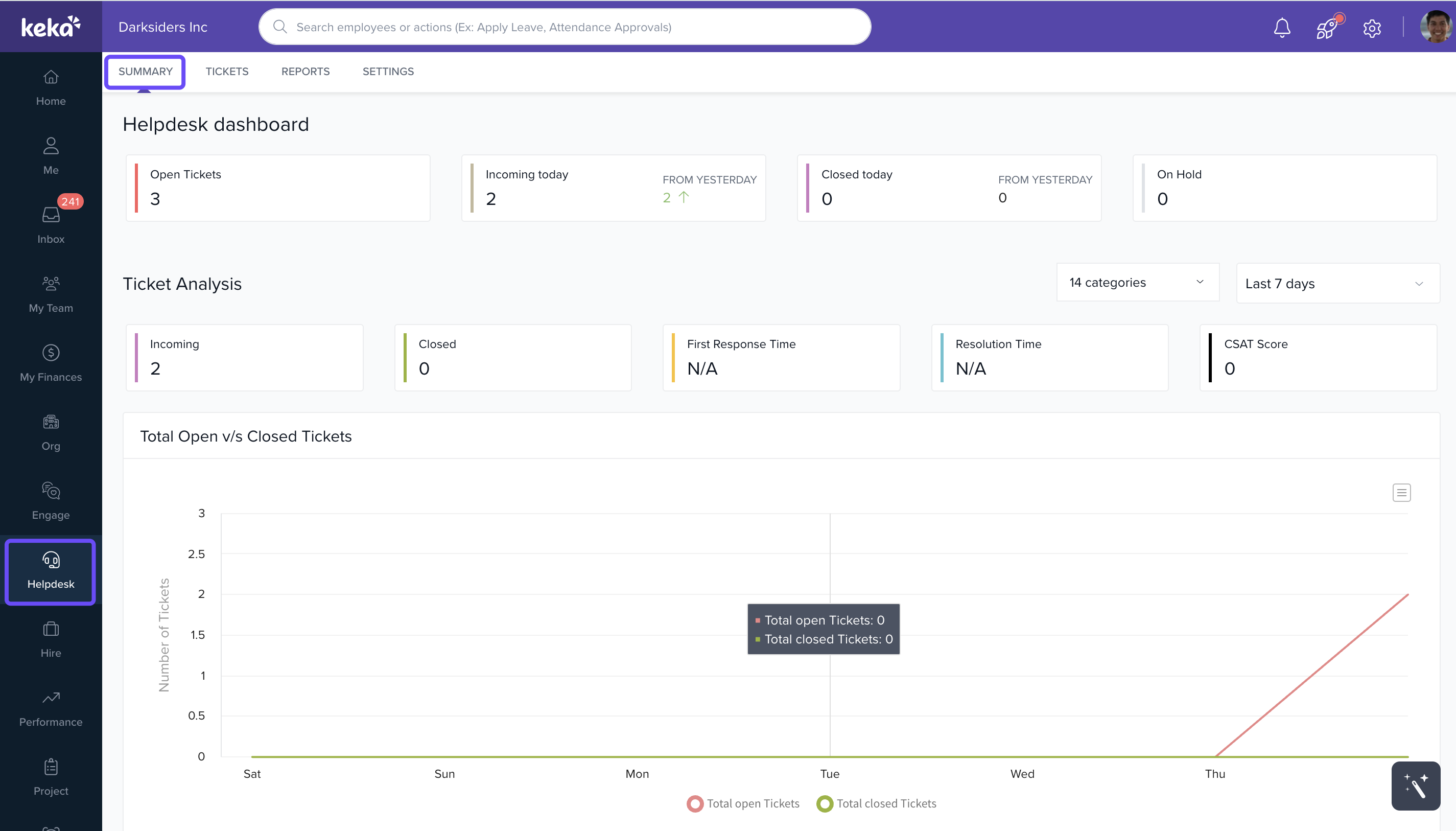Image resolution: width=1456 pixels, height=831 pixels.
Task: Open the Engage sidebar section
Action: click(51, 500)
